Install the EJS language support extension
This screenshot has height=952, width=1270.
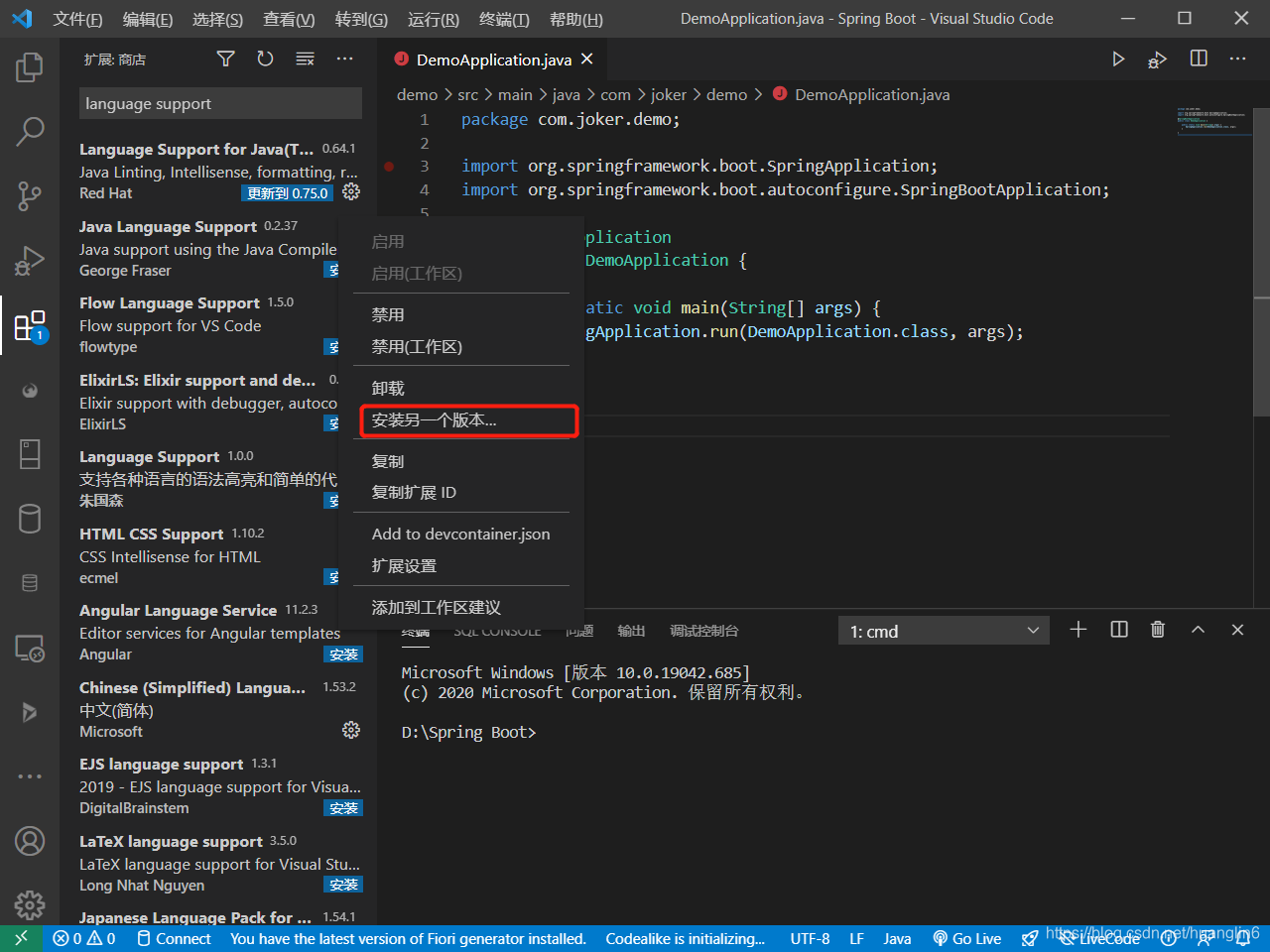[343, 808]
